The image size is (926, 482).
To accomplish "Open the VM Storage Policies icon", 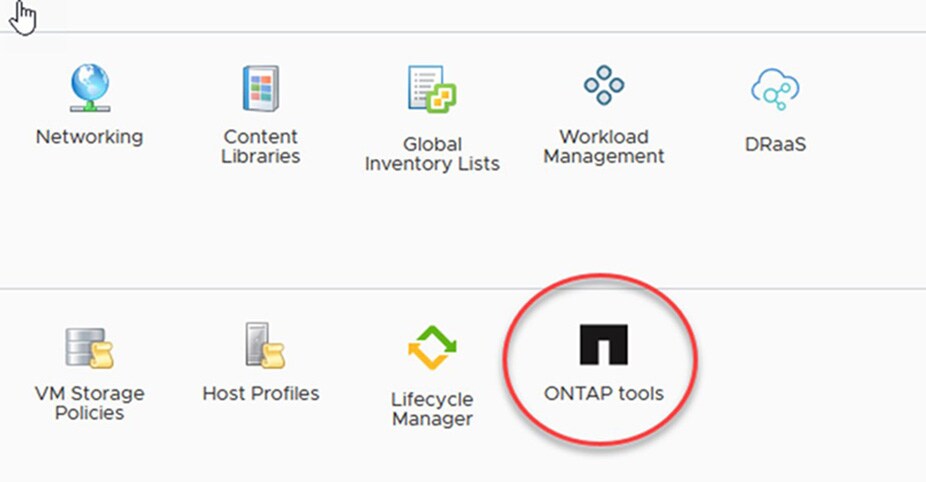I will 89,348.
